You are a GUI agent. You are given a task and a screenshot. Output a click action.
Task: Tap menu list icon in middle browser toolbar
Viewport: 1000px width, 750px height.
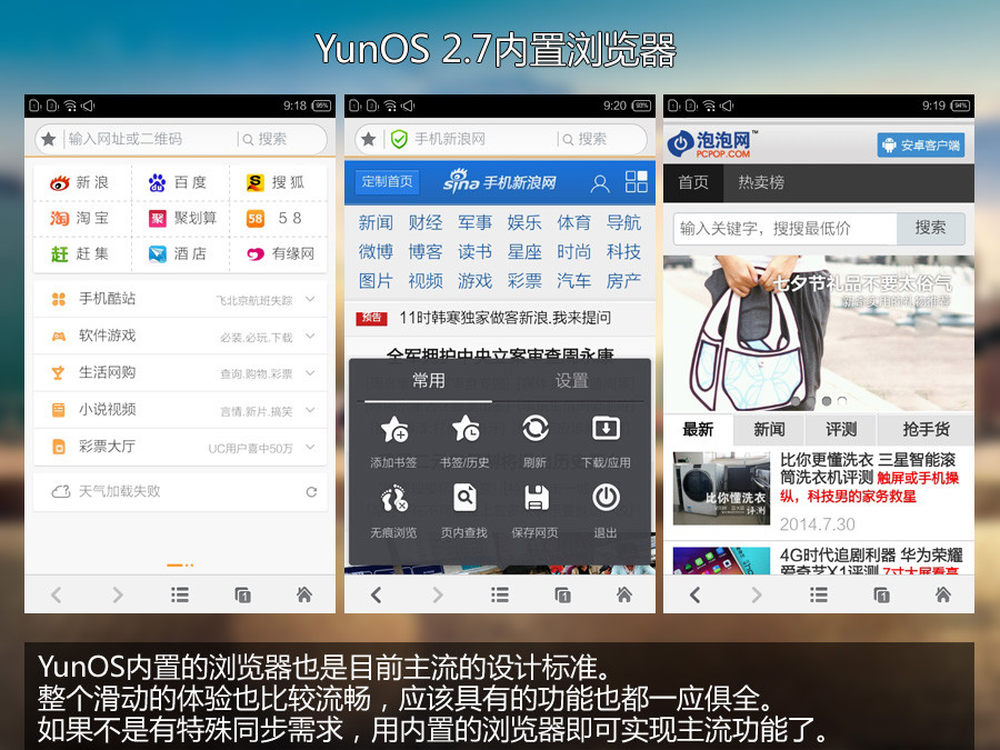(x=500, y=595)
